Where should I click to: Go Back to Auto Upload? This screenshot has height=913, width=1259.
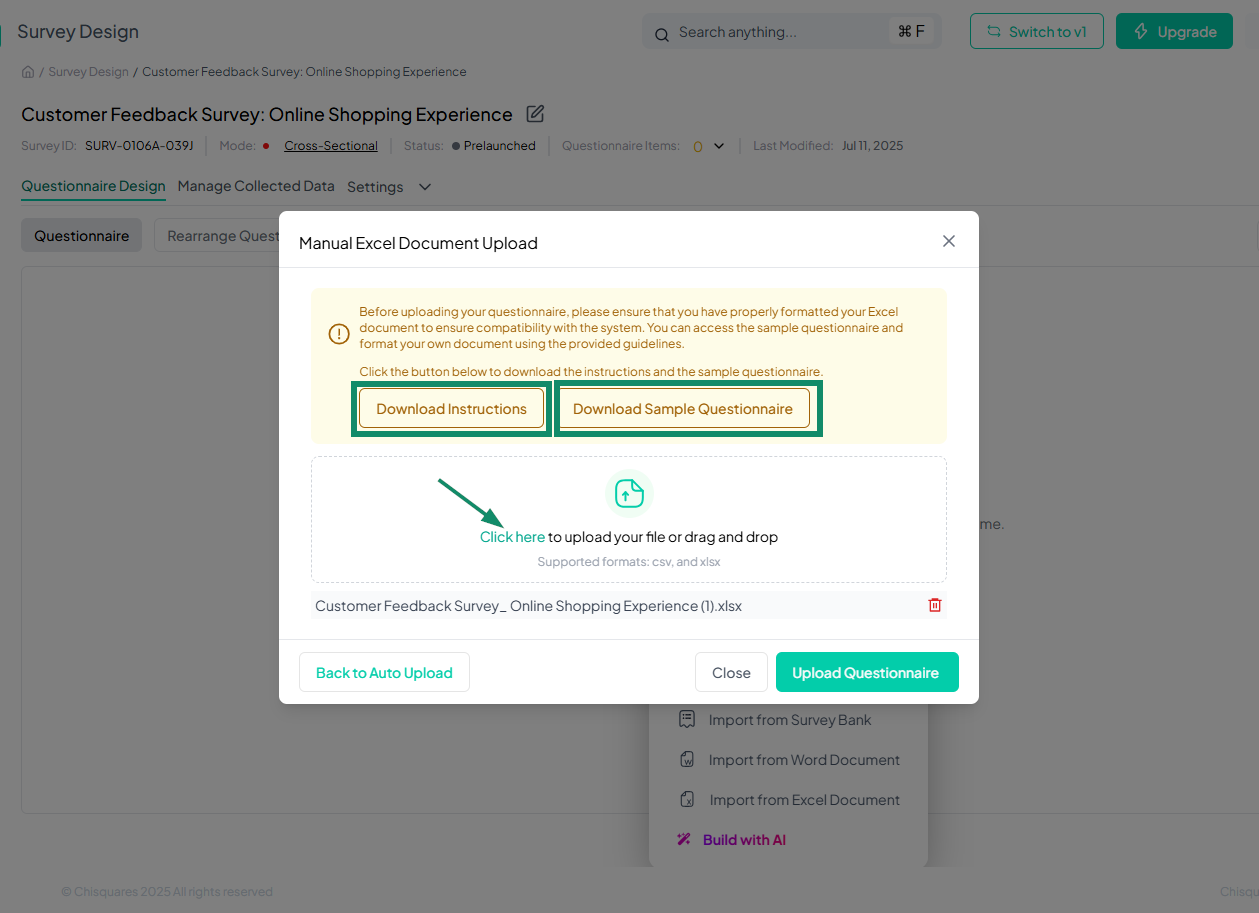click(x=384, y=673)
